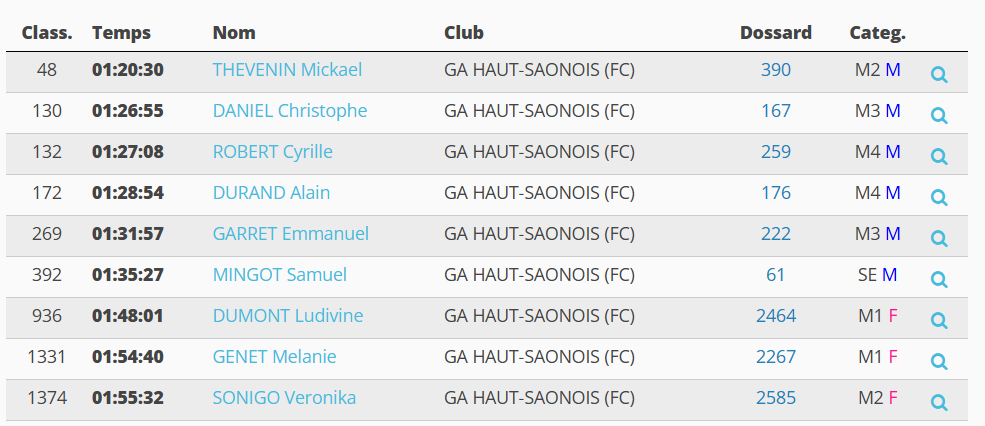Click the Temps column header
The height and width of the screenshot is (426, 985).
click(x=121, y=33)
